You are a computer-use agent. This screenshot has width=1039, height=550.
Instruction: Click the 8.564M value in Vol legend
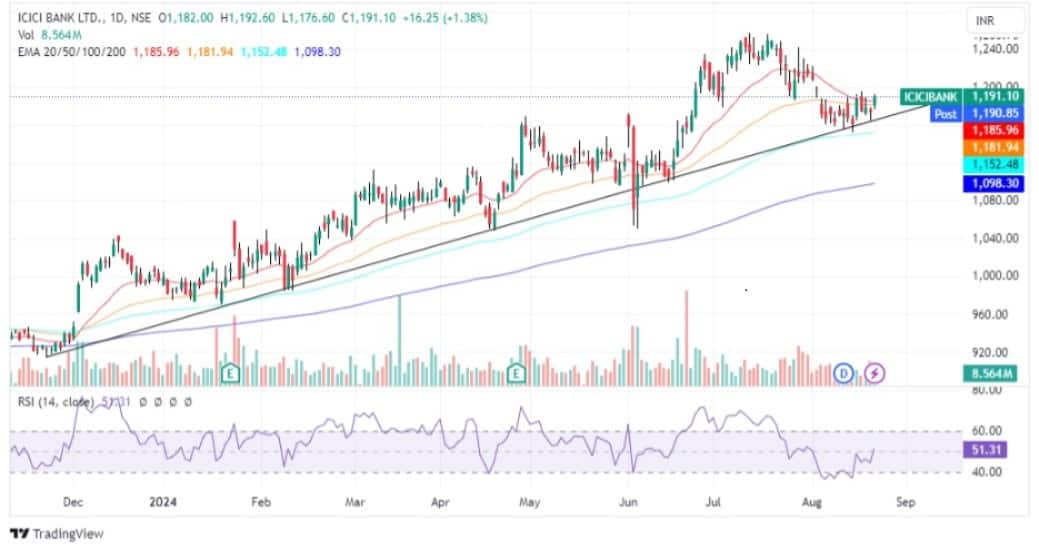click(61, 34)
